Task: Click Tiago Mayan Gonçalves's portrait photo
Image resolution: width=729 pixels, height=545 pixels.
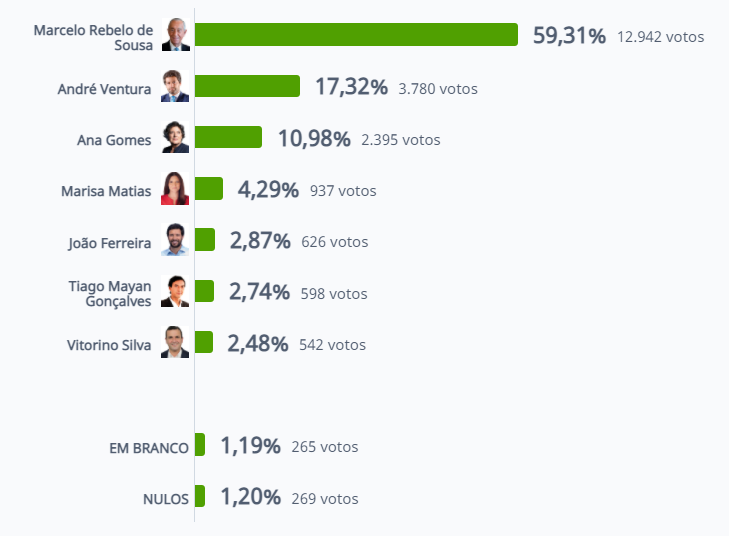Action: [x=175, y=291]
